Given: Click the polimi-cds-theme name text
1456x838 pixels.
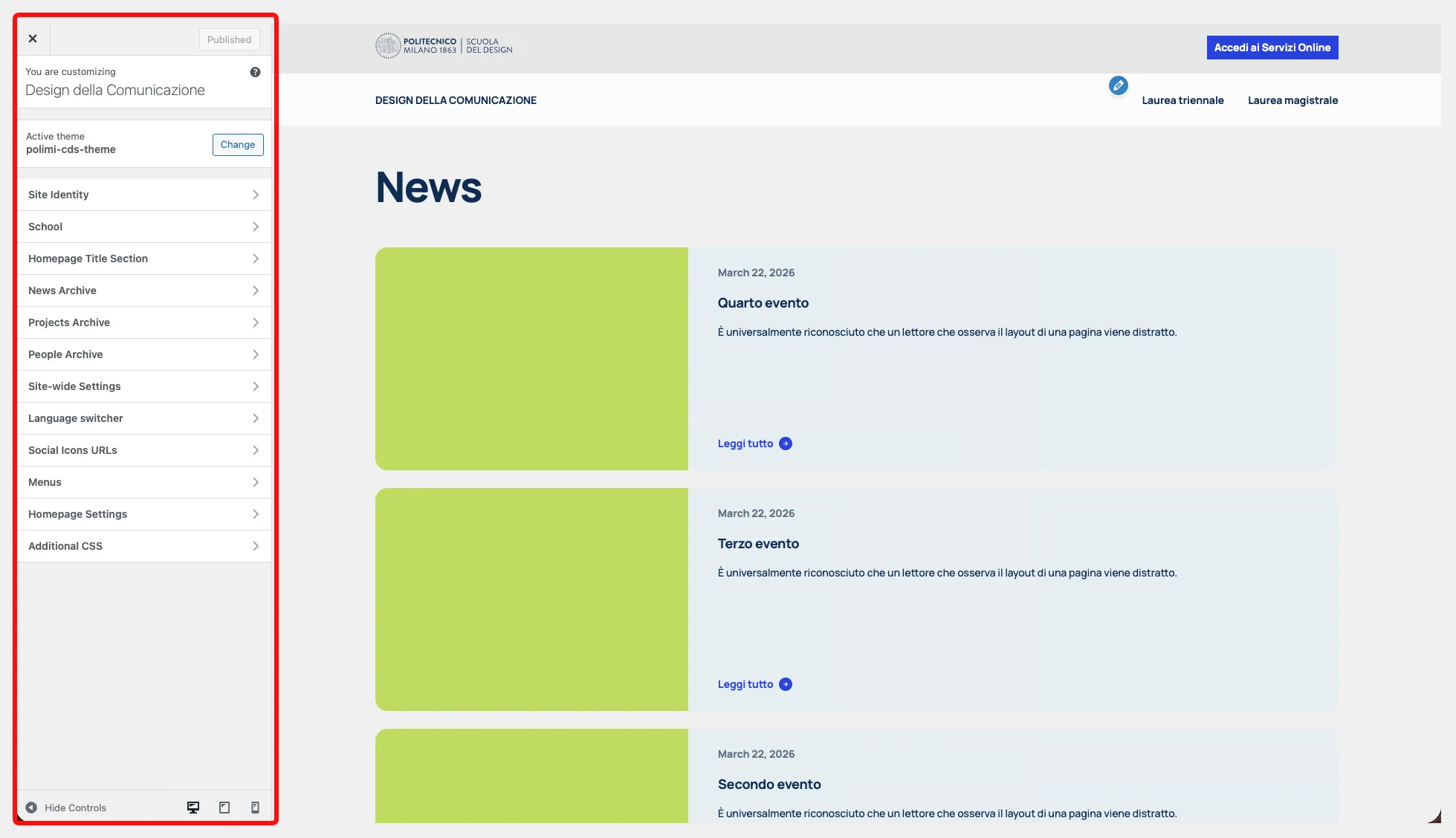Looking at the screenshot, I should click(x=71, y=149).
